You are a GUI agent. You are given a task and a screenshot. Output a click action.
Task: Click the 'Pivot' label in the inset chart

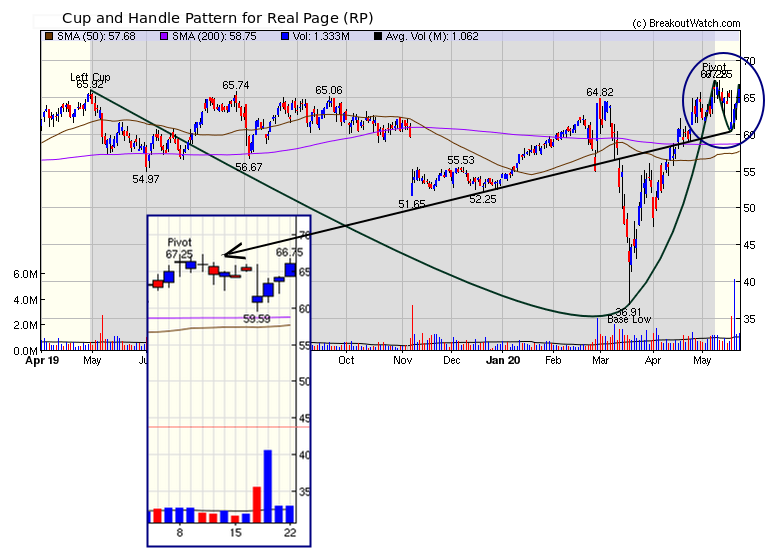pyautogui.click(x=179, y=243)
